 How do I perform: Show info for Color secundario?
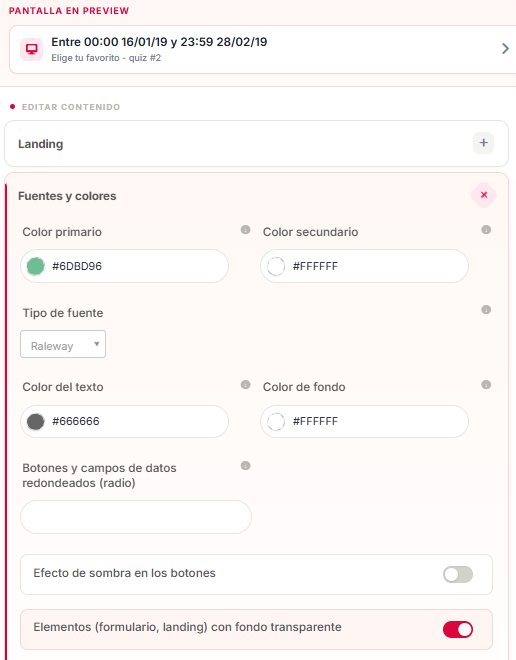pos(486,230)
